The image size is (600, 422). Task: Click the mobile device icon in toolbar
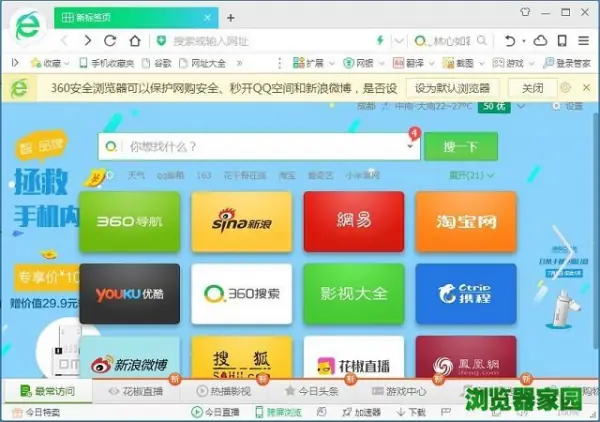562,40
